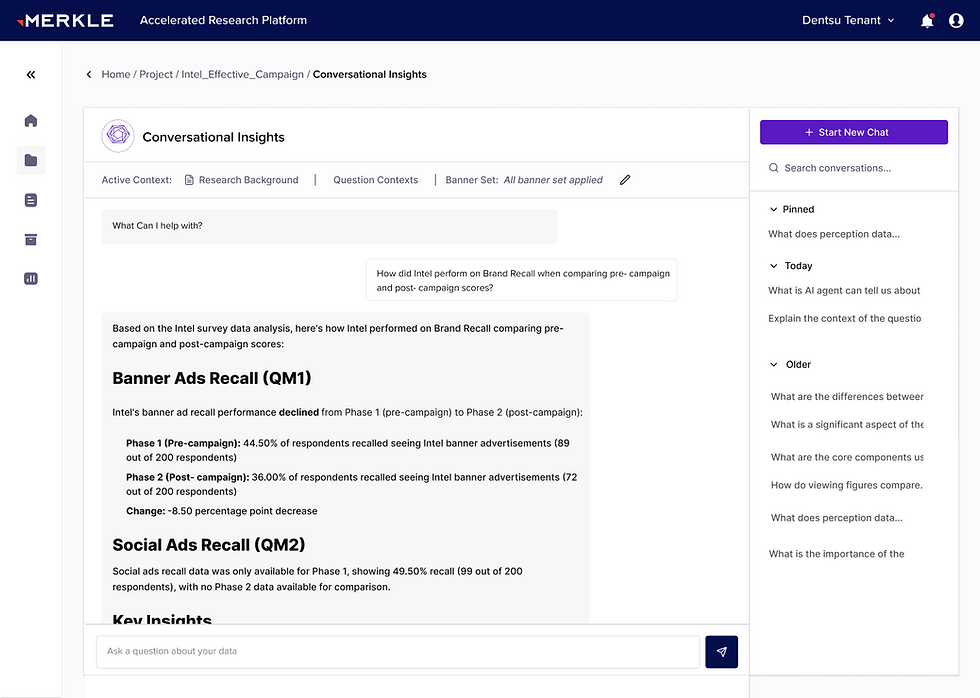Screen dimensions: 980x698
Task: Open chat Explain the context of the question
Action: tap(844, 319)
